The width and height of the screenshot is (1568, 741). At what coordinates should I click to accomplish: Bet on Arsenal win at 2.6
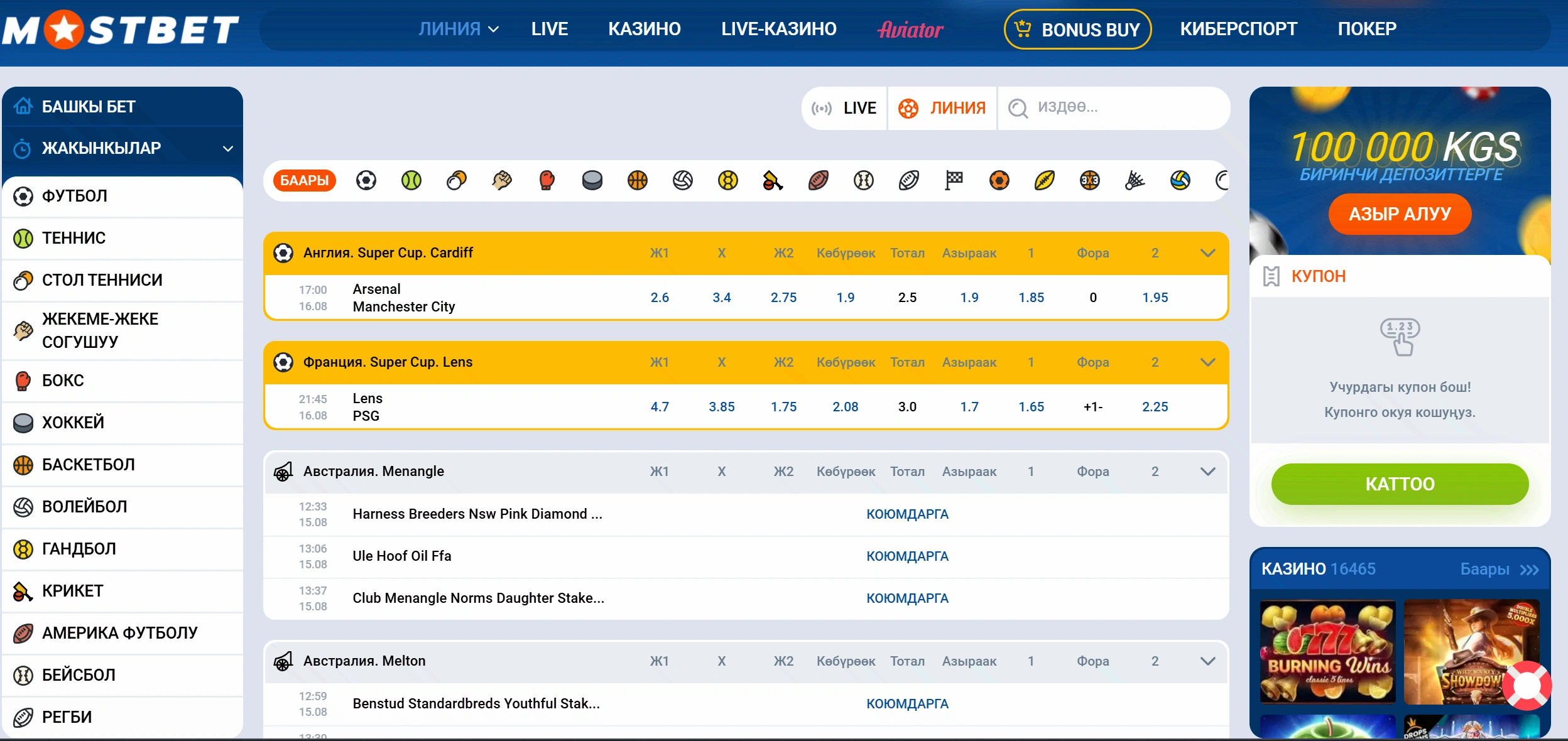pyautogui.click(x=660, y=298)
